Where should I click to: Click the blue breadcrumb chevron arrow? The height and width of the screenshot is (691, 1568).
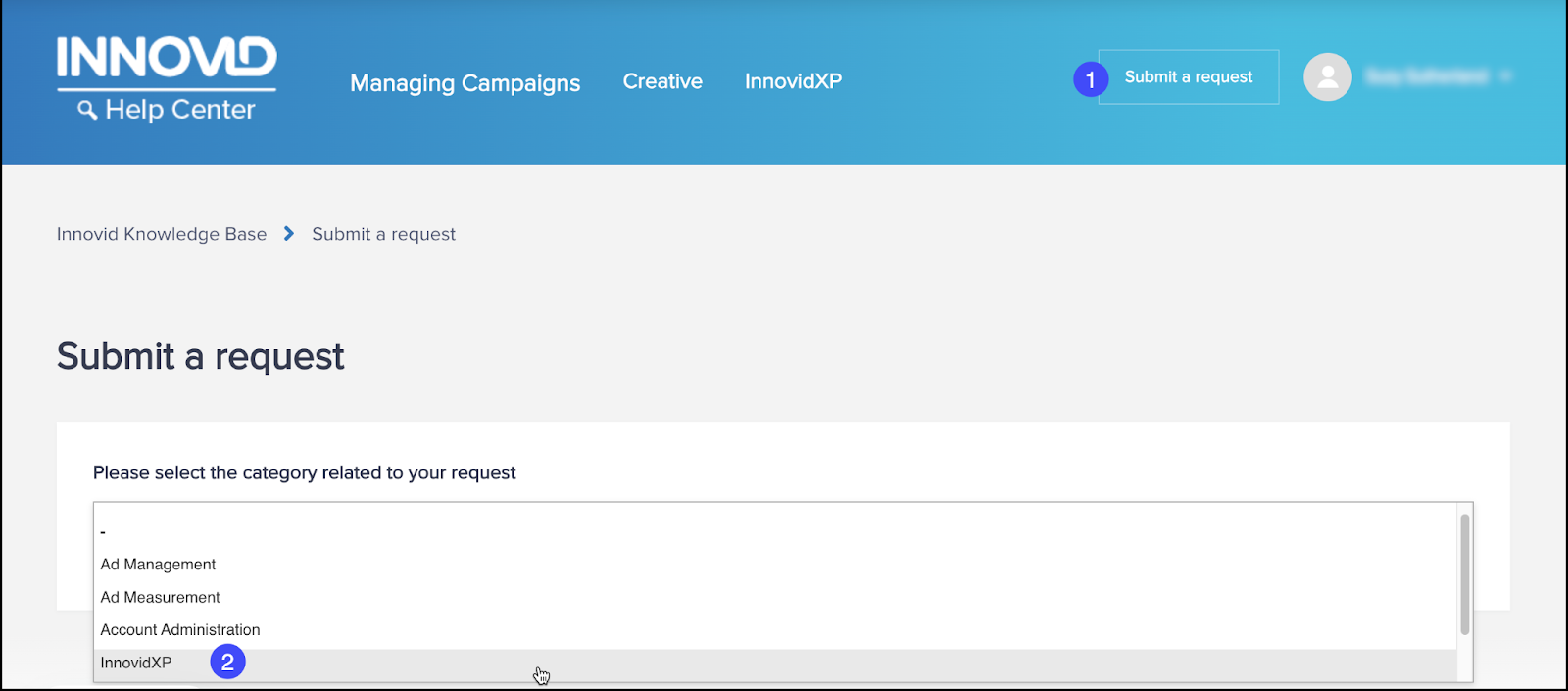coord(289,234)
